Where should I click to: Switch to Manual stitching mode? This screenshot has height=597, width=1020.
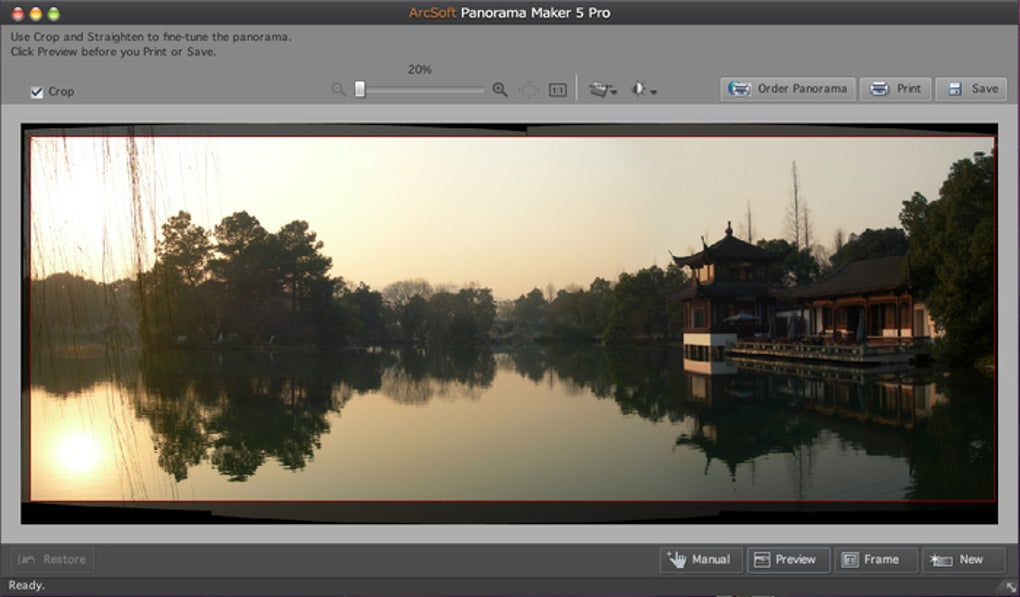pos(701,559)
